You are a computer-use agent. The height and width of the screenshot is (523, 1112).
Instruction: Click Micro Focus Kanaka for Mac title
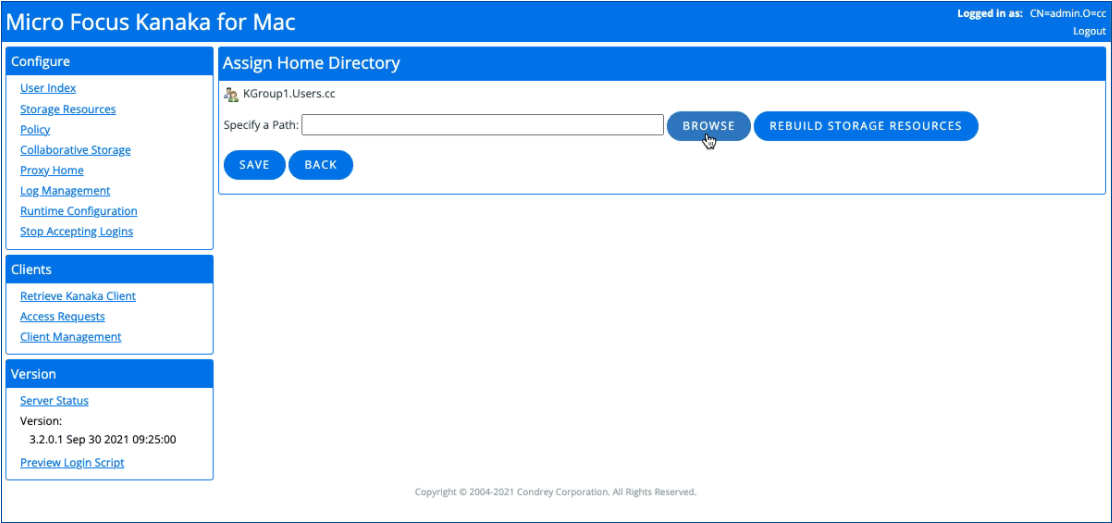[x=151, y=22]
